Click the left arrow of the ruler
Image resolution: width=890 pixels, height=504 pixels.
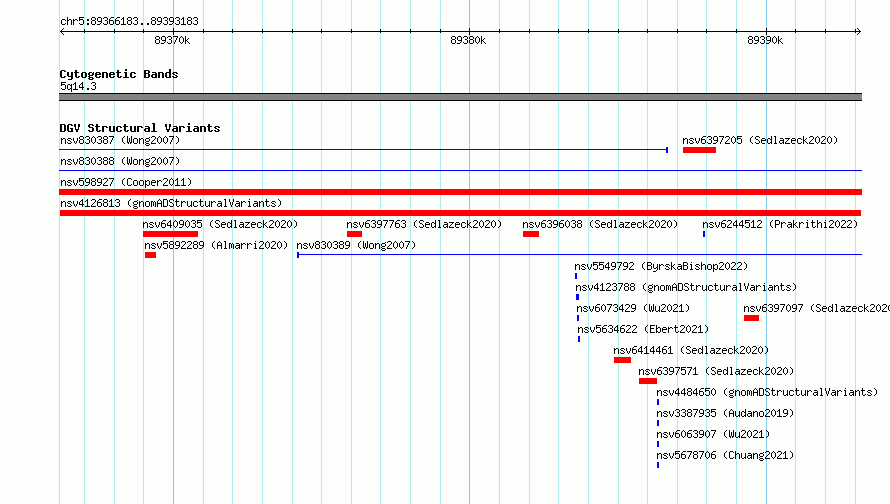coord(62,32)
